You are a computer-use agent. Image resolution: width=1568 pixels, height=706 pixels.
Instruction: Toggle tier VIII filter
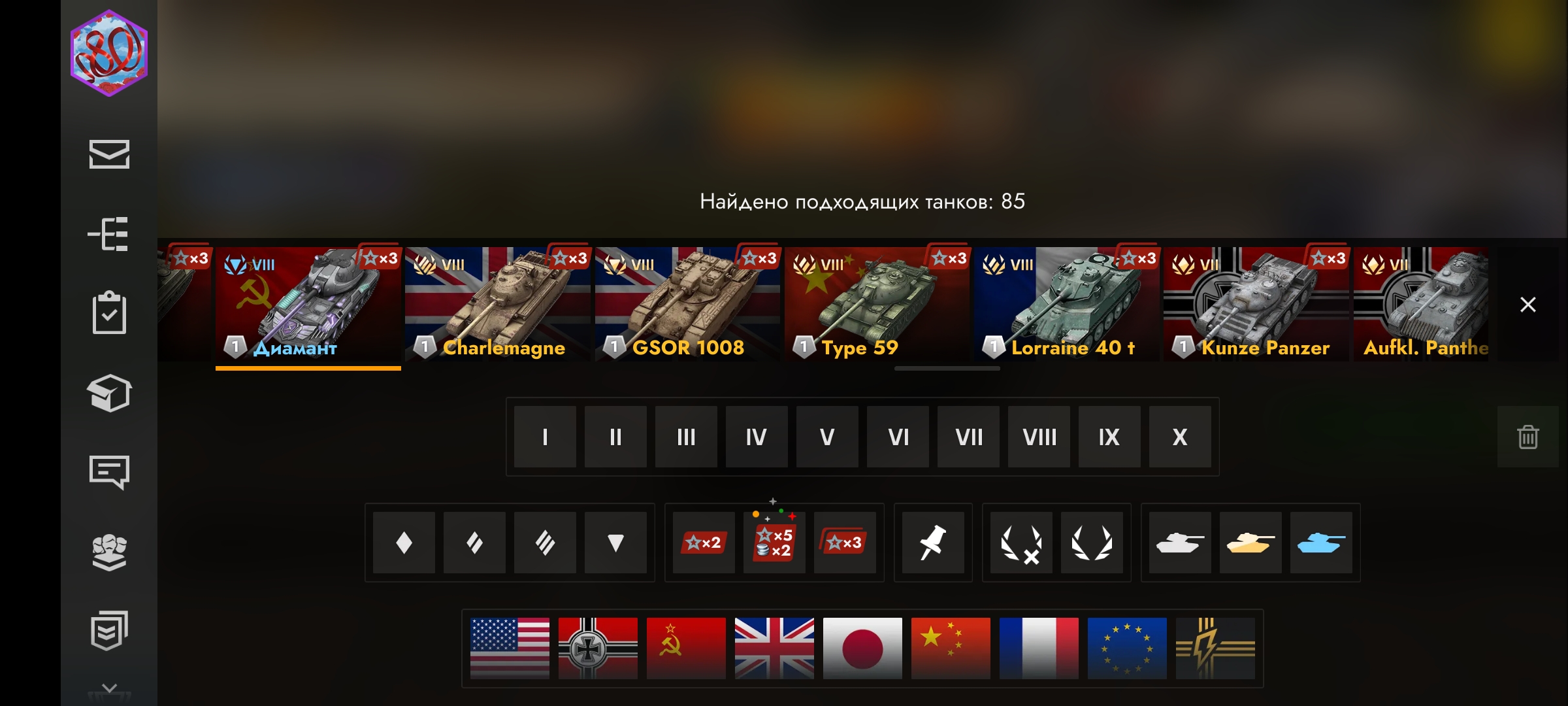point(1039,437)
